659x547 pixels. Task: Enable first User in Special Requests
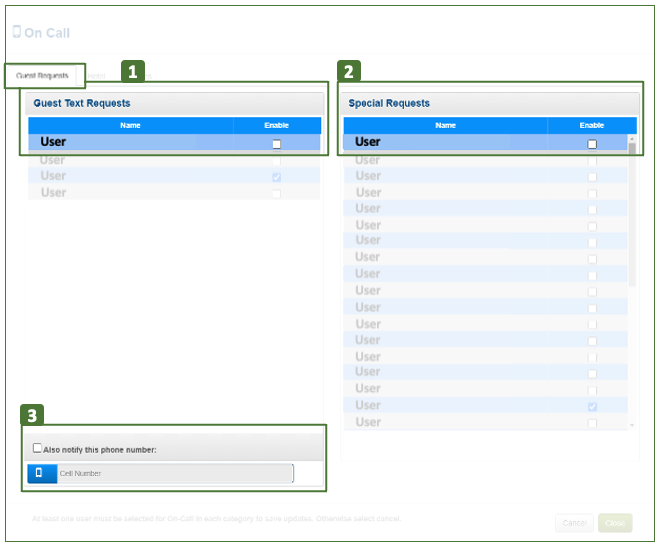(x=592, y=144)
